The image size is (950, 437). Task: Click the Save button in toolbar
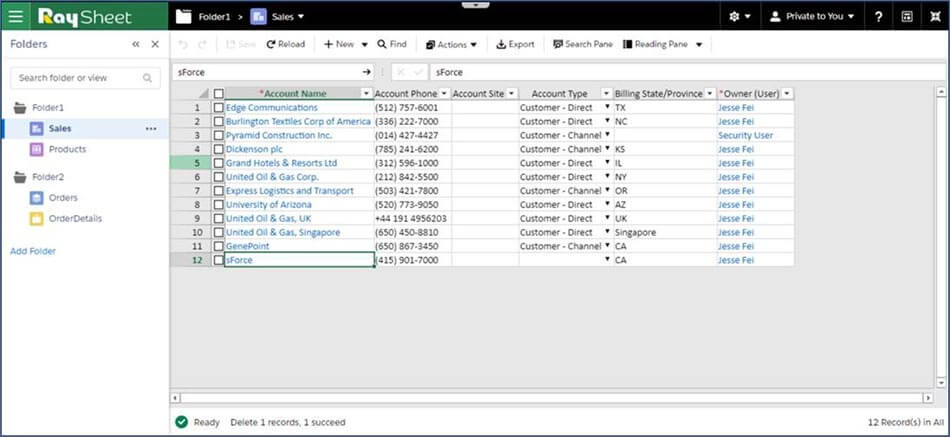pos(241,44)
